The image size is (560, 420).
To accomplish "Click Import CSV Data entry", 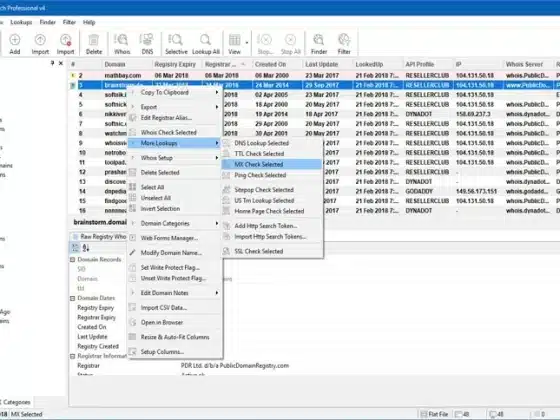I will point(175,308).
